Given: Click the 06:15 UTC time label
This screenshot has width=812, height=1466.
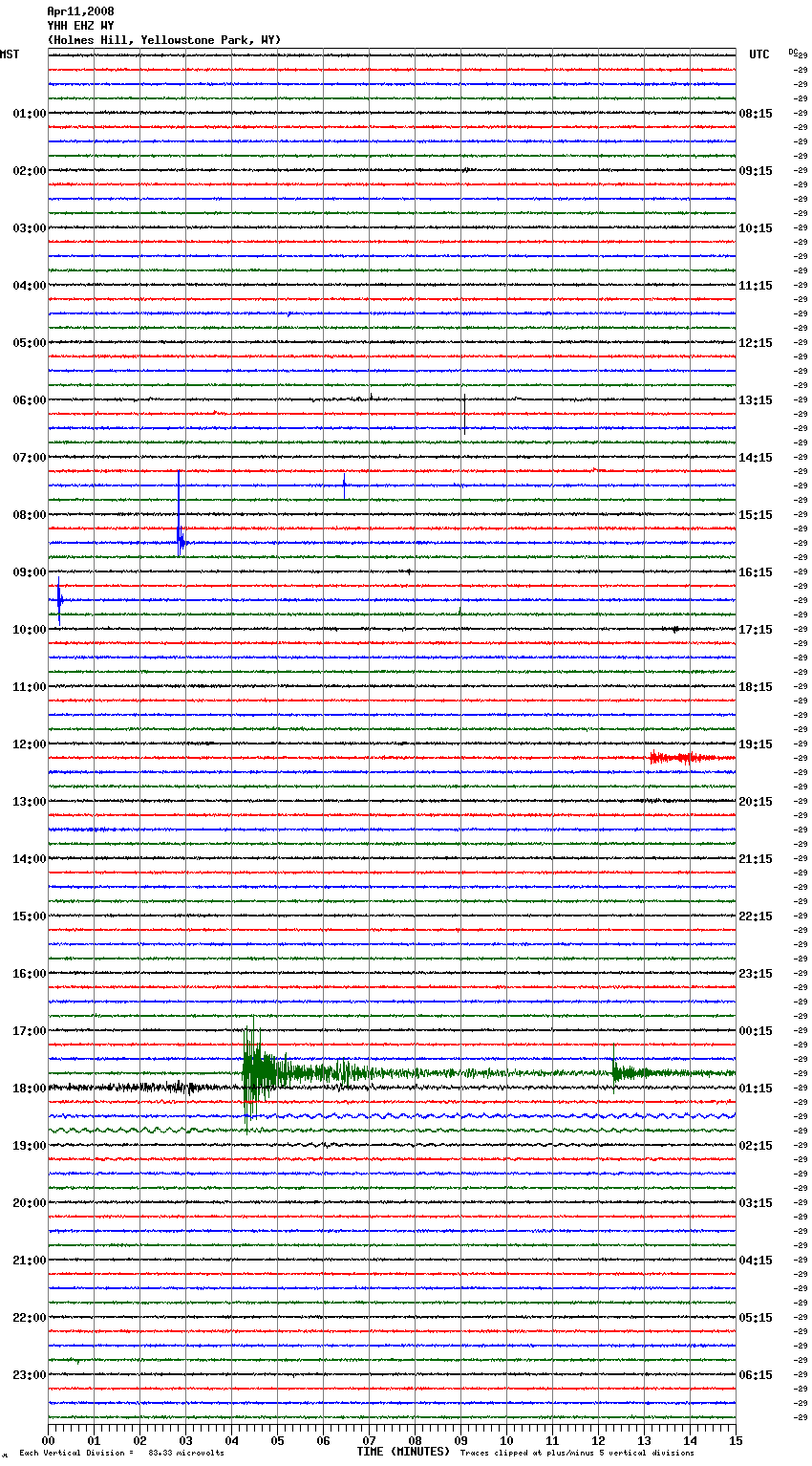Looking at the screenshot, I should [x=756, y=1375].
